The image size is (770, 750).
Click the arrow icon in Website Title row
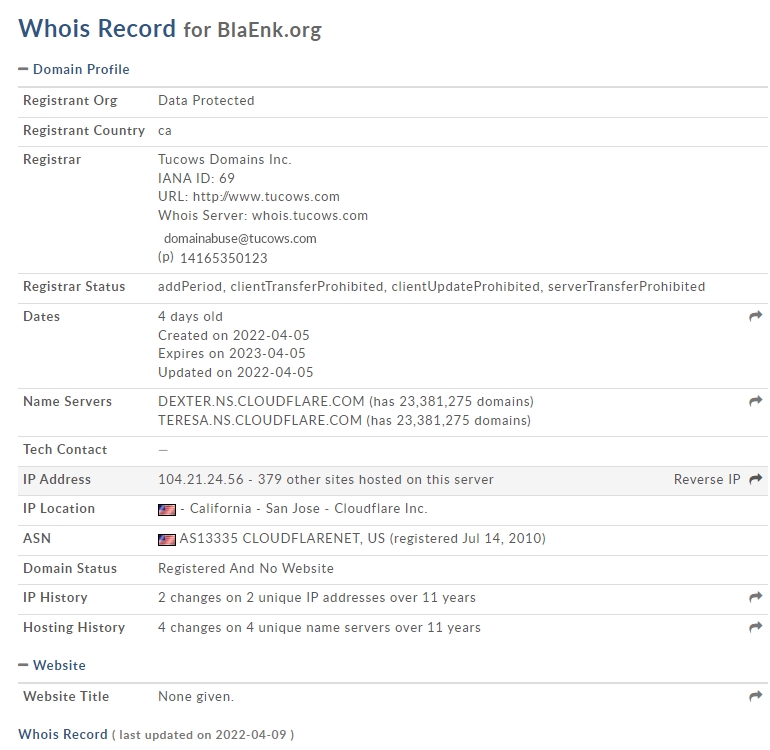(755, 695)
